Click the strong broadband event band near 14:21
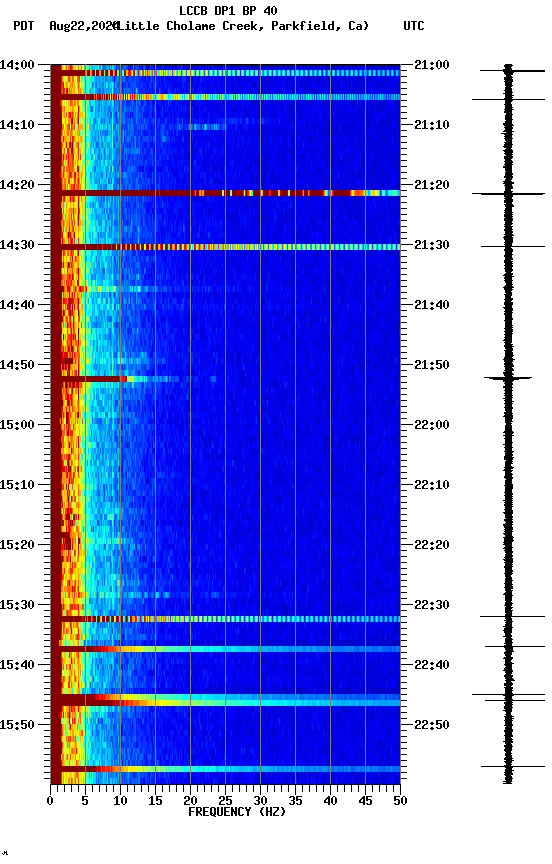552x864 pixels. tap(225, 193)
